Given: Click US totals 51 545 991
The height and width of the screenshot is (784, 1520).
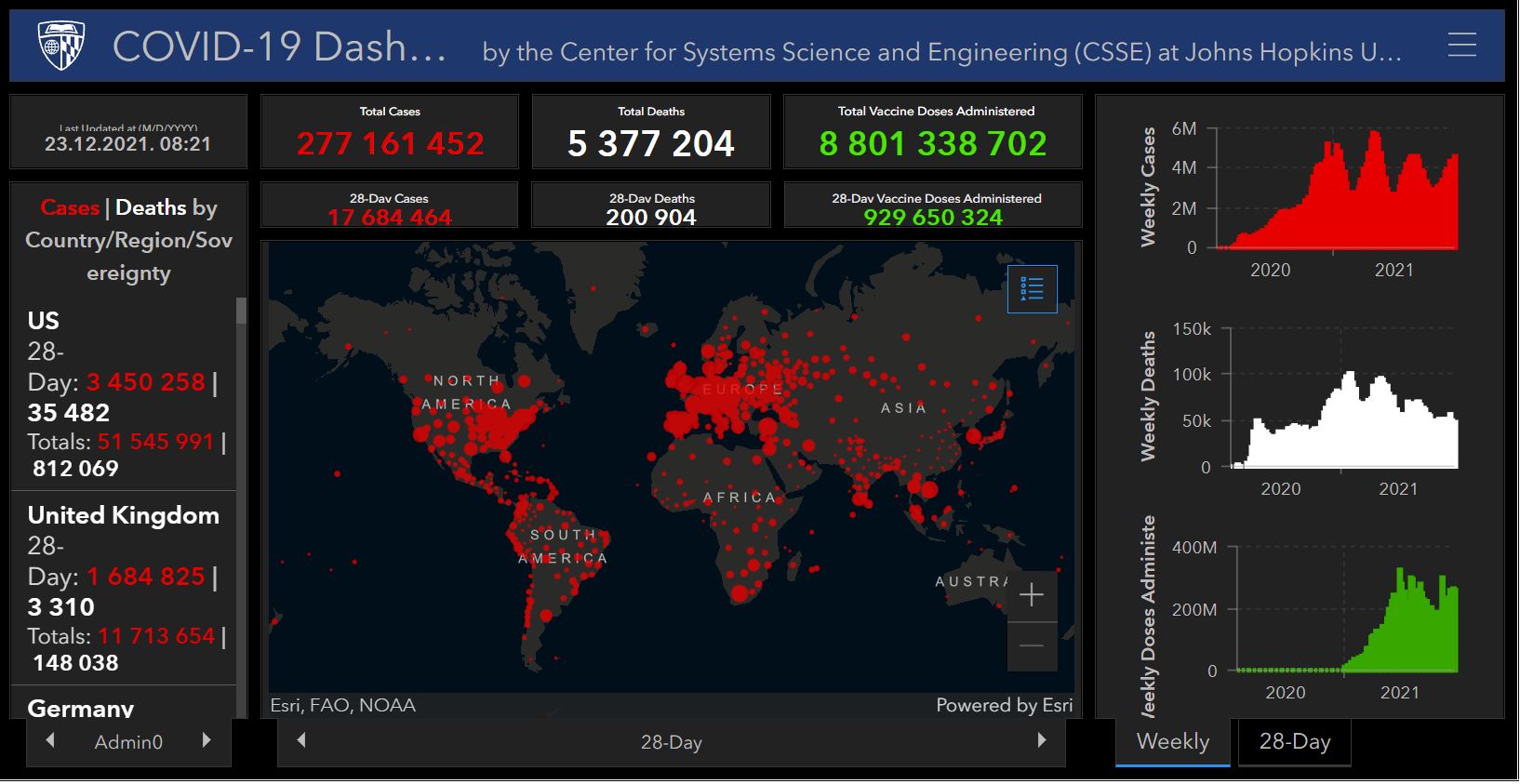Looking at the screenshot, I should pyautogui.click(x=156, y=442).
